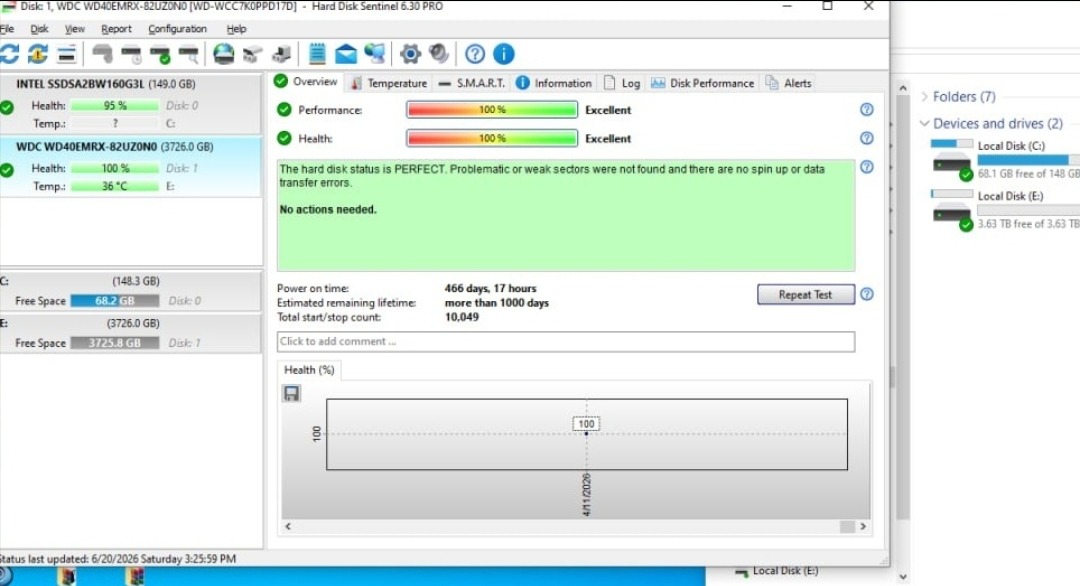
Task: Collapse the Folders (7) group in Explorer
Action: [924, 96]
